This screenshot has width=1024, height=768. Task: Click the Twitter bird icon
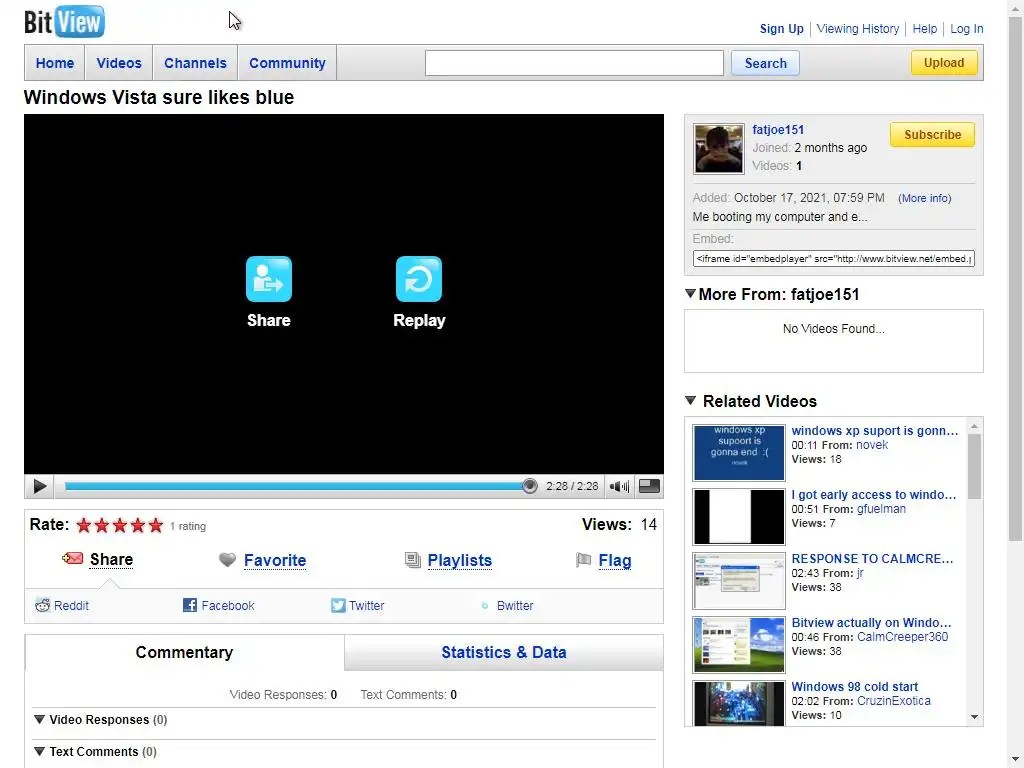pos(338,605)
